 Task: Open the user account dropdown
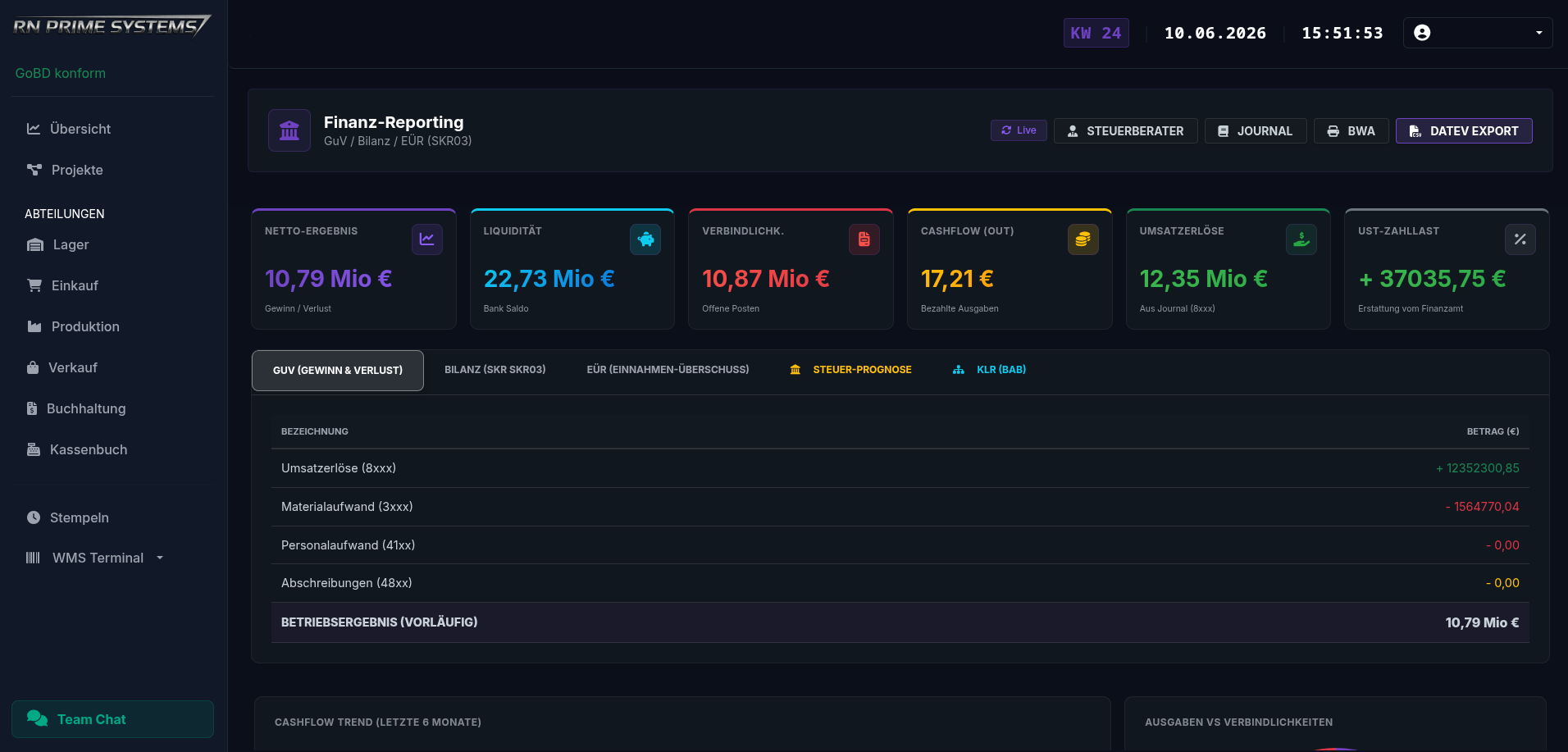pos(1478,33)
